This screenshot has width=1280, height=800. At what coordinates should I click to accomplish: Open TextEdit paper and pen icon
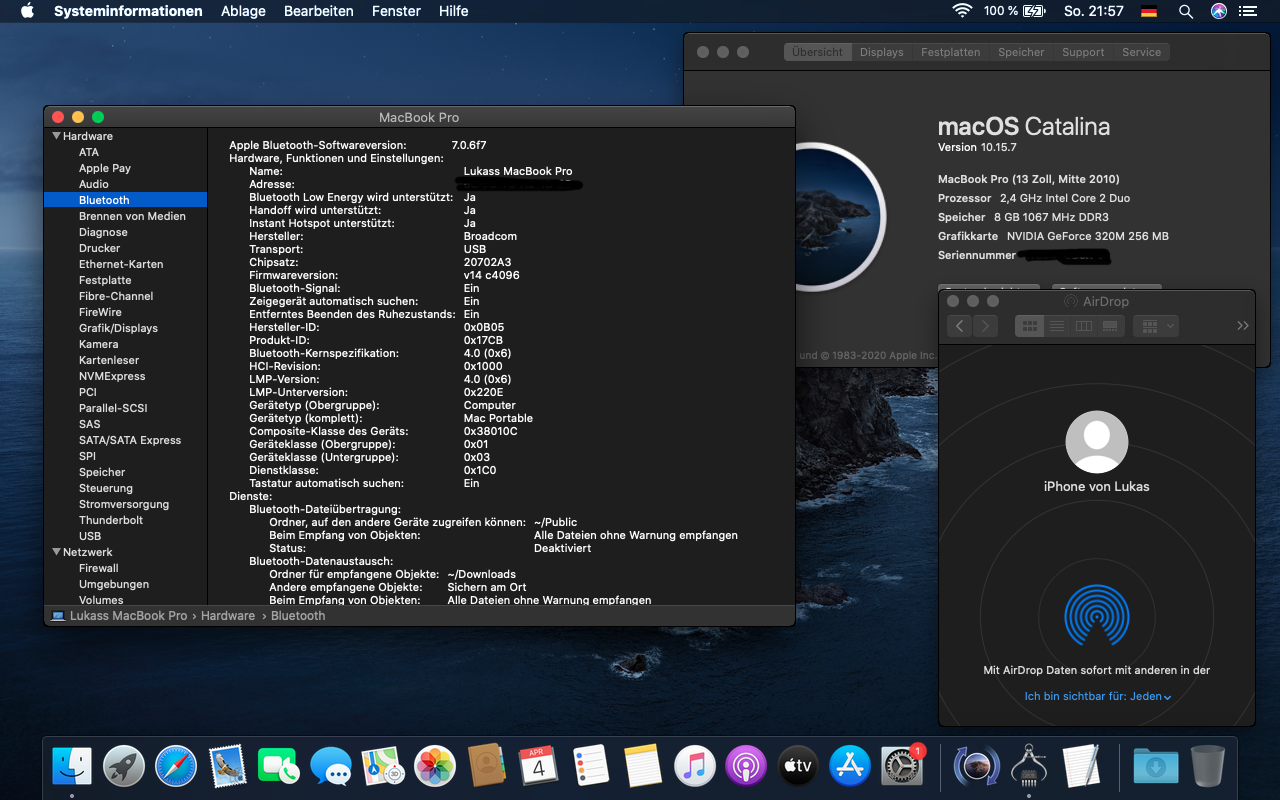1081,766
